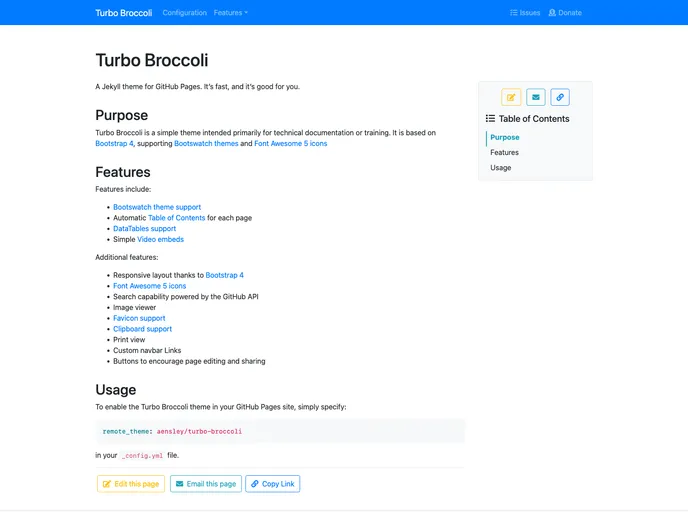Viewport: 688px width, 512px height.
Task: Open the Clipboard support link
Action: coord(142,328)
